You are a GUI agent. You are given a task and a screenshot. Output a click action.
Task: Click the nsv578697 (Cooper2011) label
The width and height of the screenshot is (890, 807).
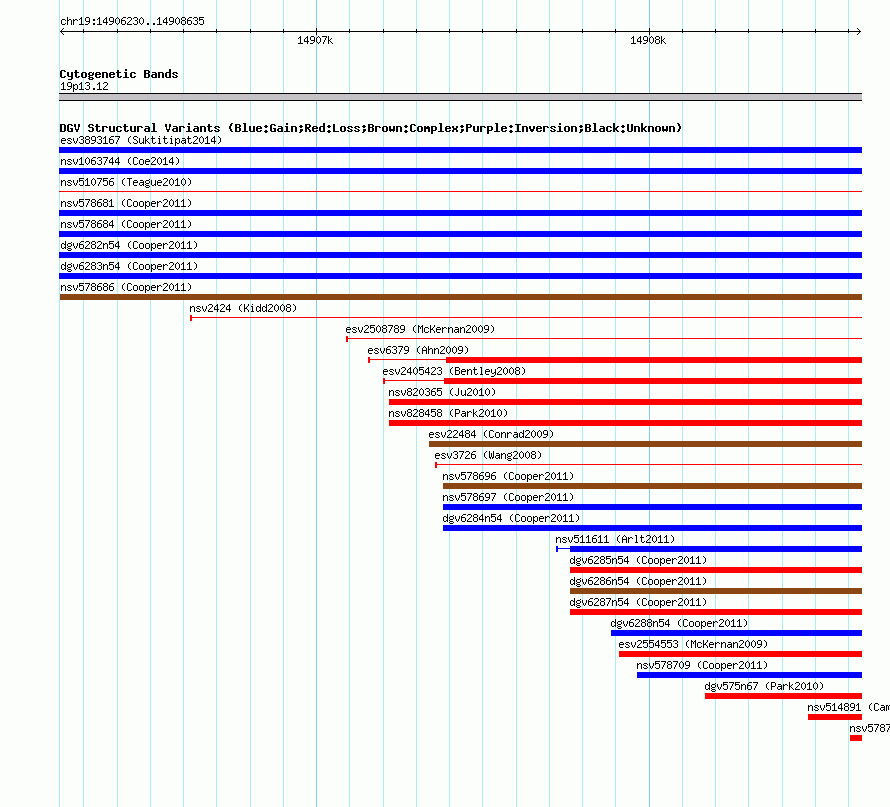coord(508,497)
